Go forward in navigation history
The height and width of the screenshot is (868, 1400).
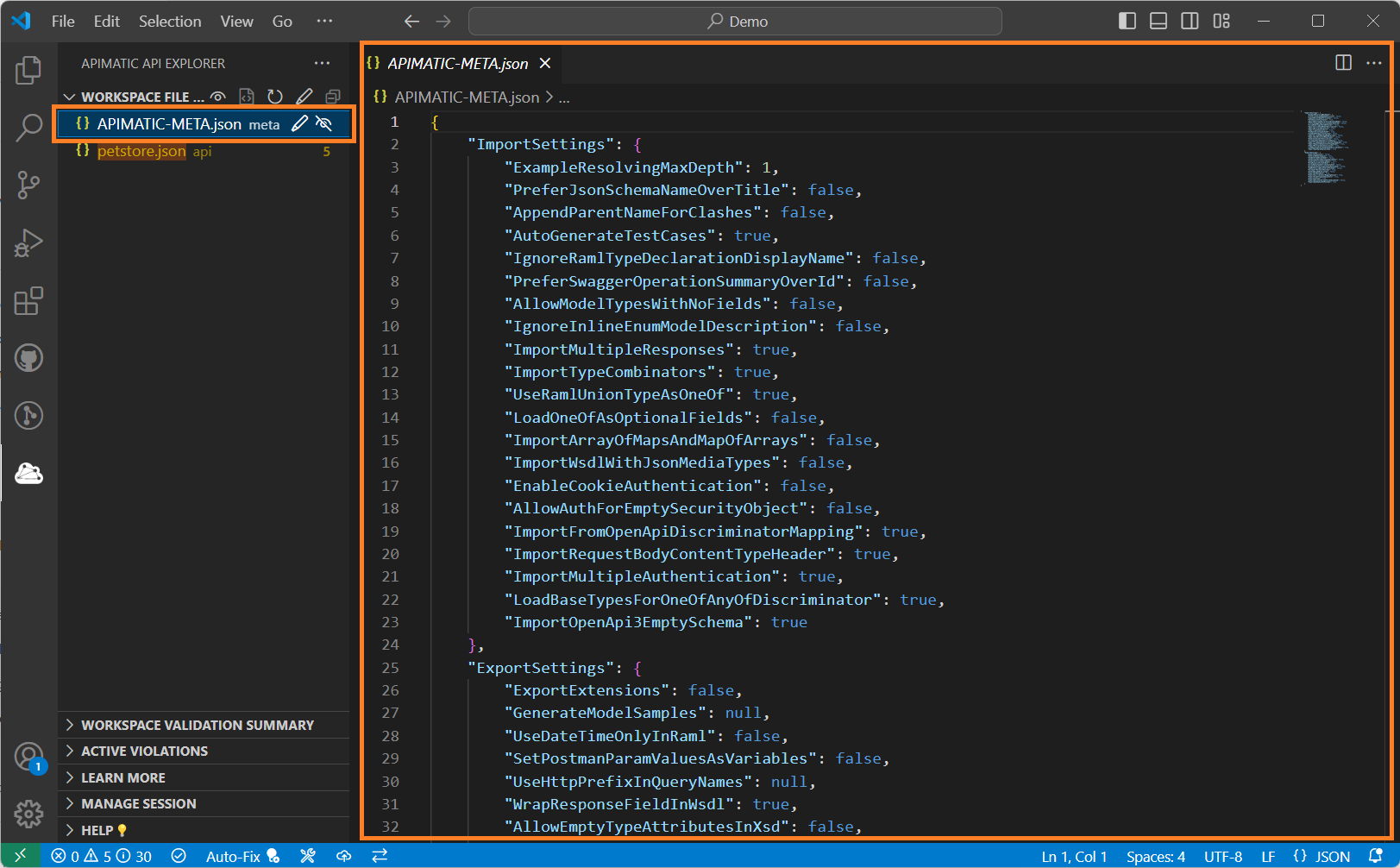coord(443,22)
